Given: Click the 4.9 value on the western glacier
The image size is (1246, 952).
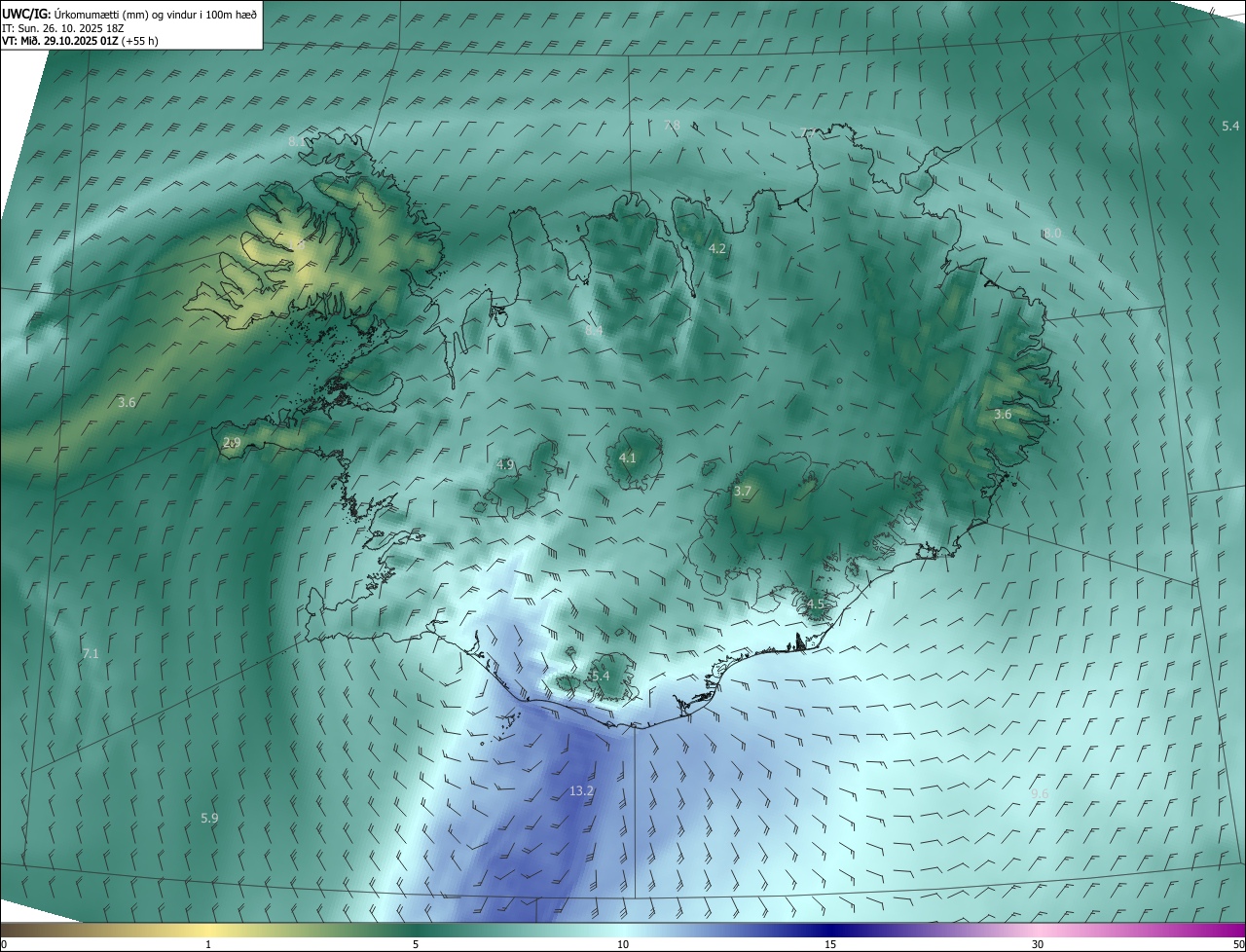Looking at the screenshot, I should [x=504, y=465].
